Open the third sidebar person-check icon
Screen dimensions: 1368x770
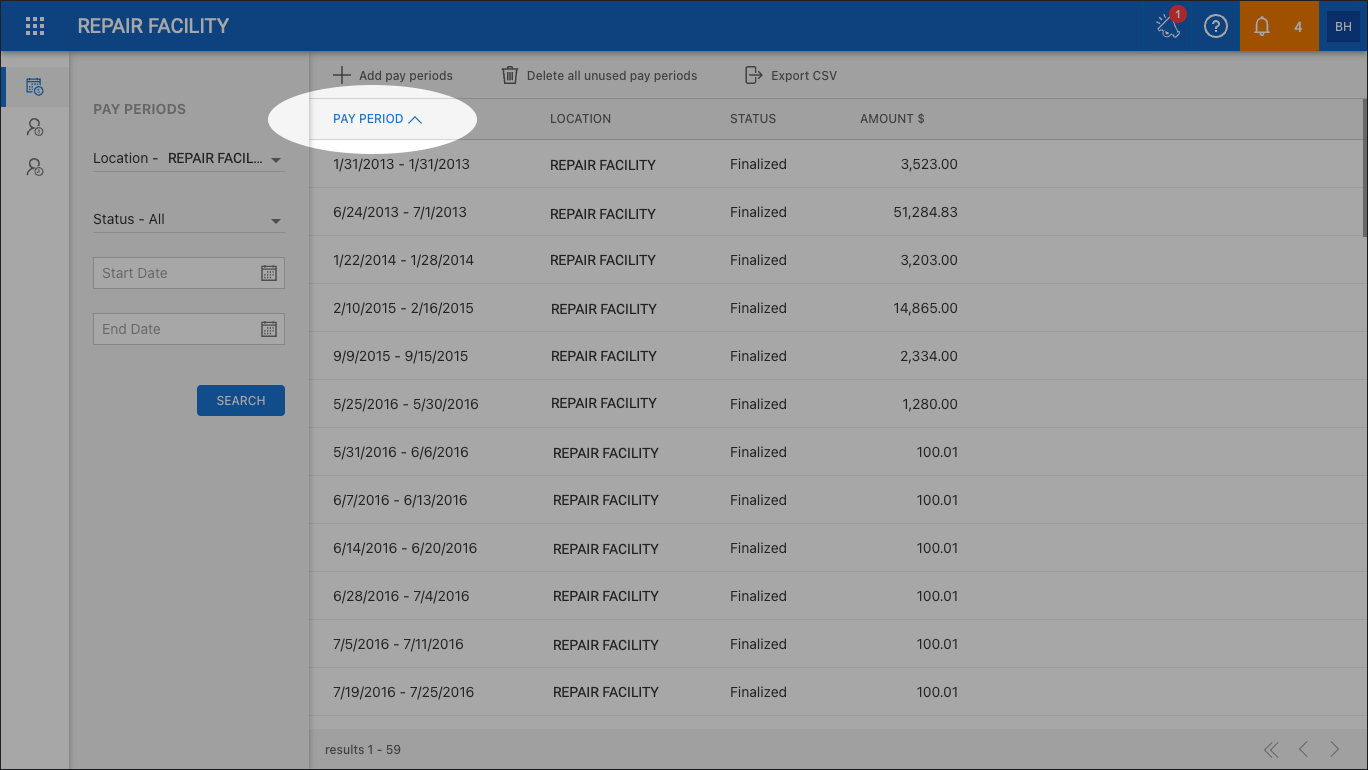35,167
